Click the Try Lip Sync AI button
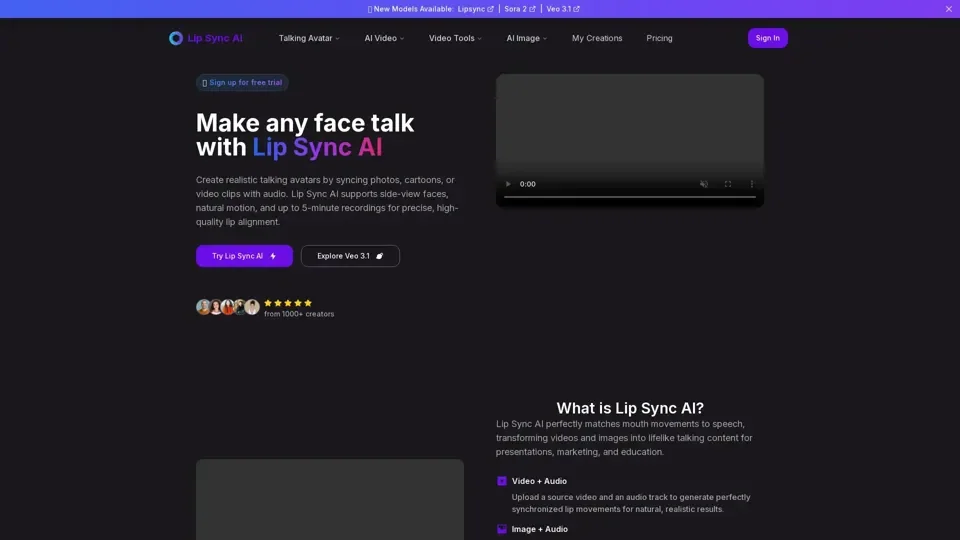The image size is (960, 540). (x=244, y=256)
